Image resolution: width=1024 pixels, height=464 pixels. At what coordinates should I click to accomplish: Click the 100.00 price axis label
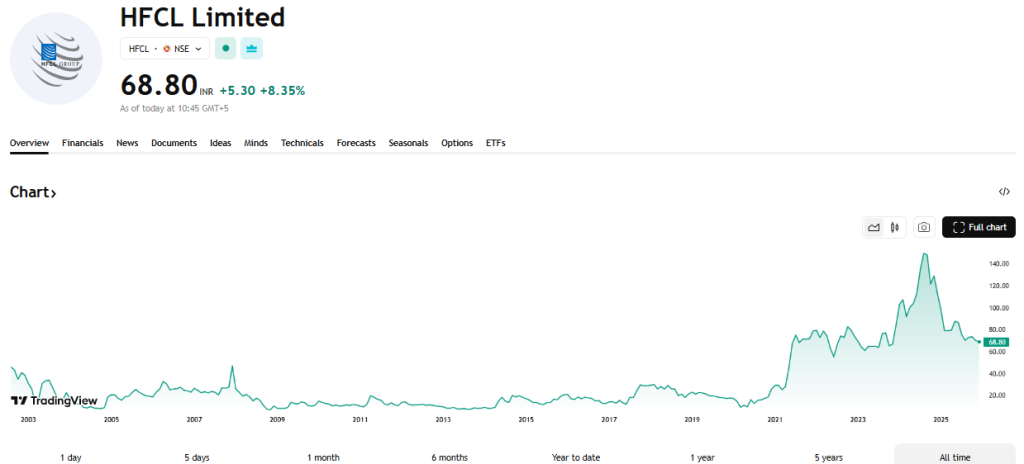pyautogui.click(x=999, y=307)
